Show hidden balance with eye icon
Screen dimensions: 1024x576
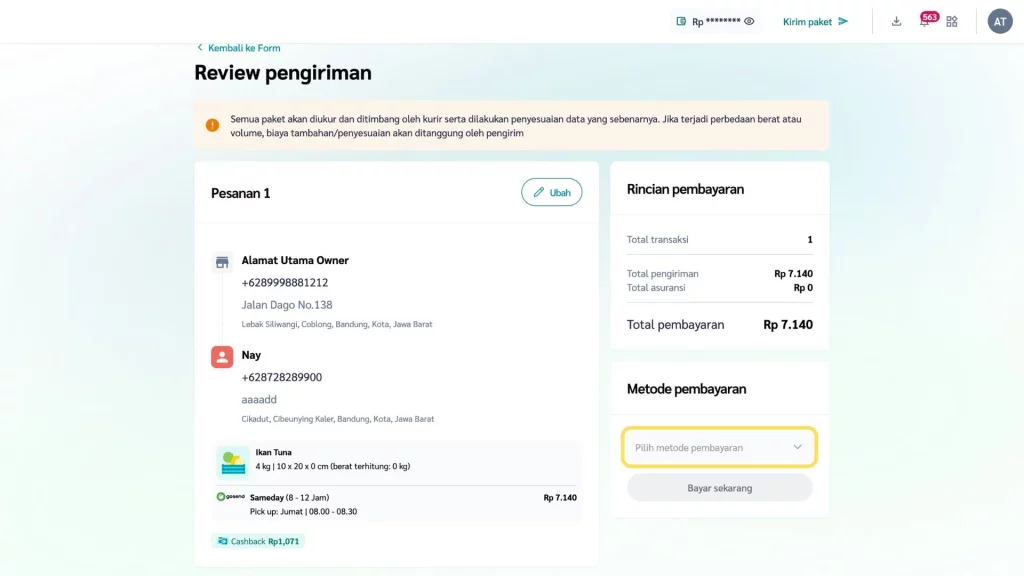tap(749, 21)
